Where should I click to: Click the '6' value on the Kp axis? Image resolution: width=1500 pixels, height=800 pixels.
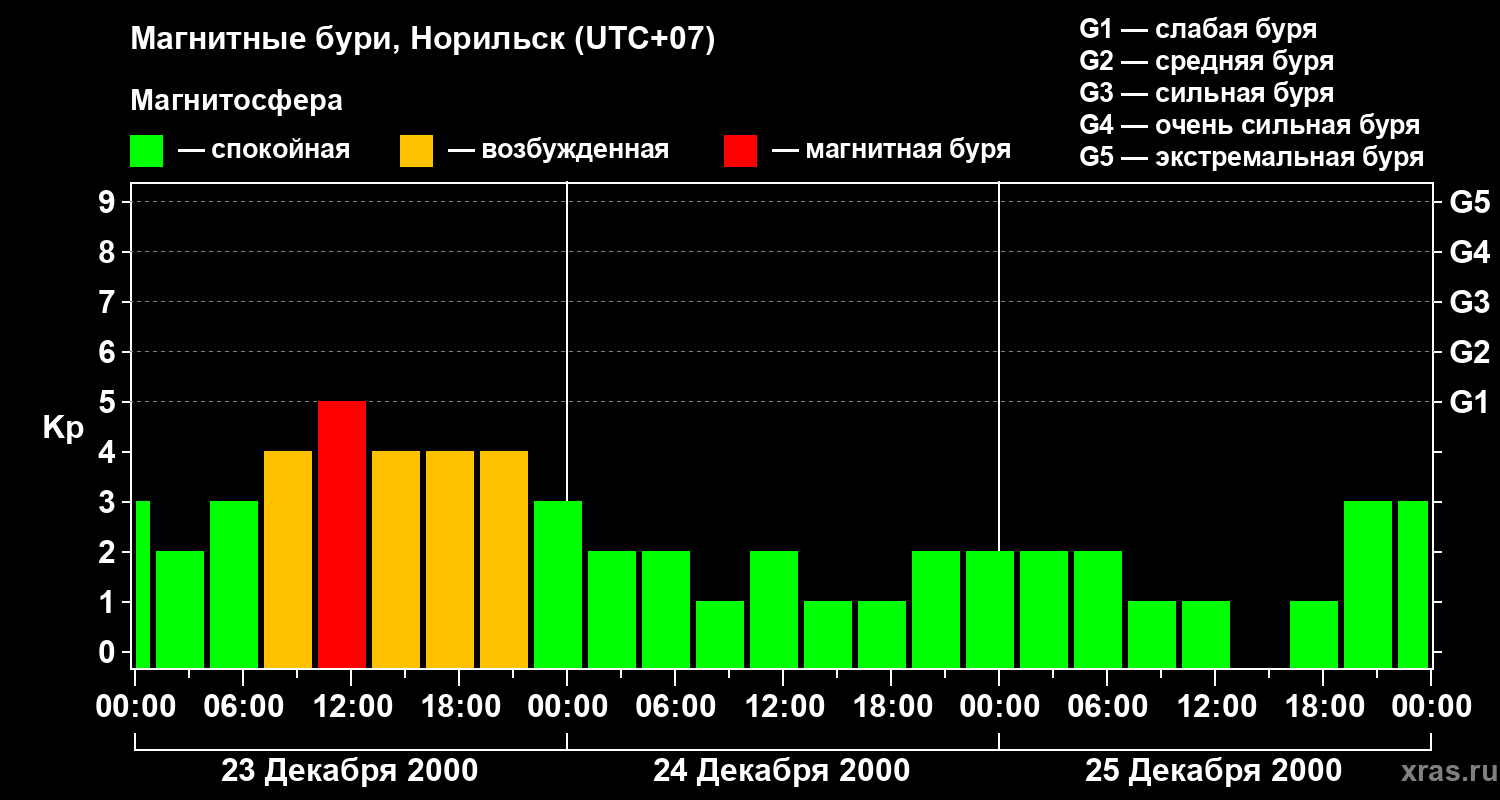point(109,352)
